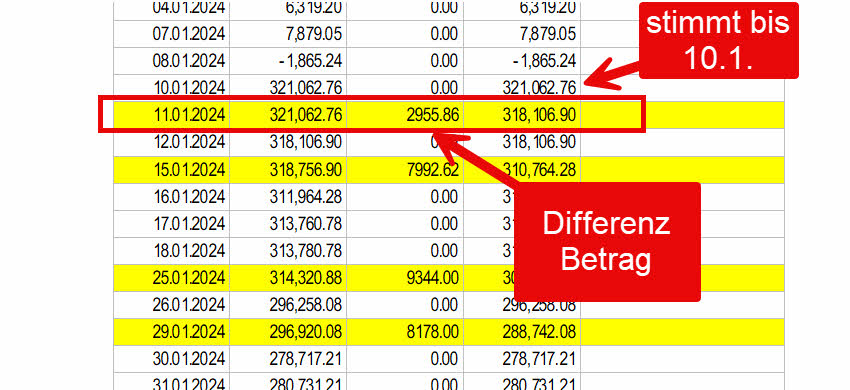Click the value -1,865.24 in second column

[288, 61]
